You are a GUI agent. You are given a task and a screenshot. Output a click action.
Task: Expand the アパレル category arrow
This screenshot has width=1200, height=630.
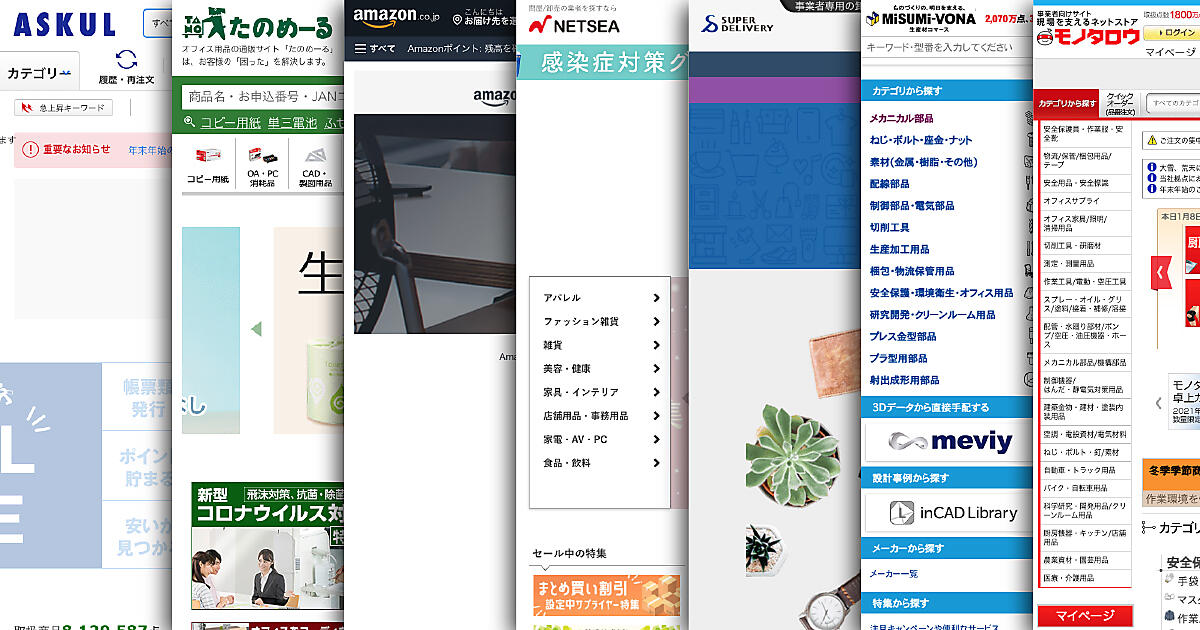[x=656, y=298]
